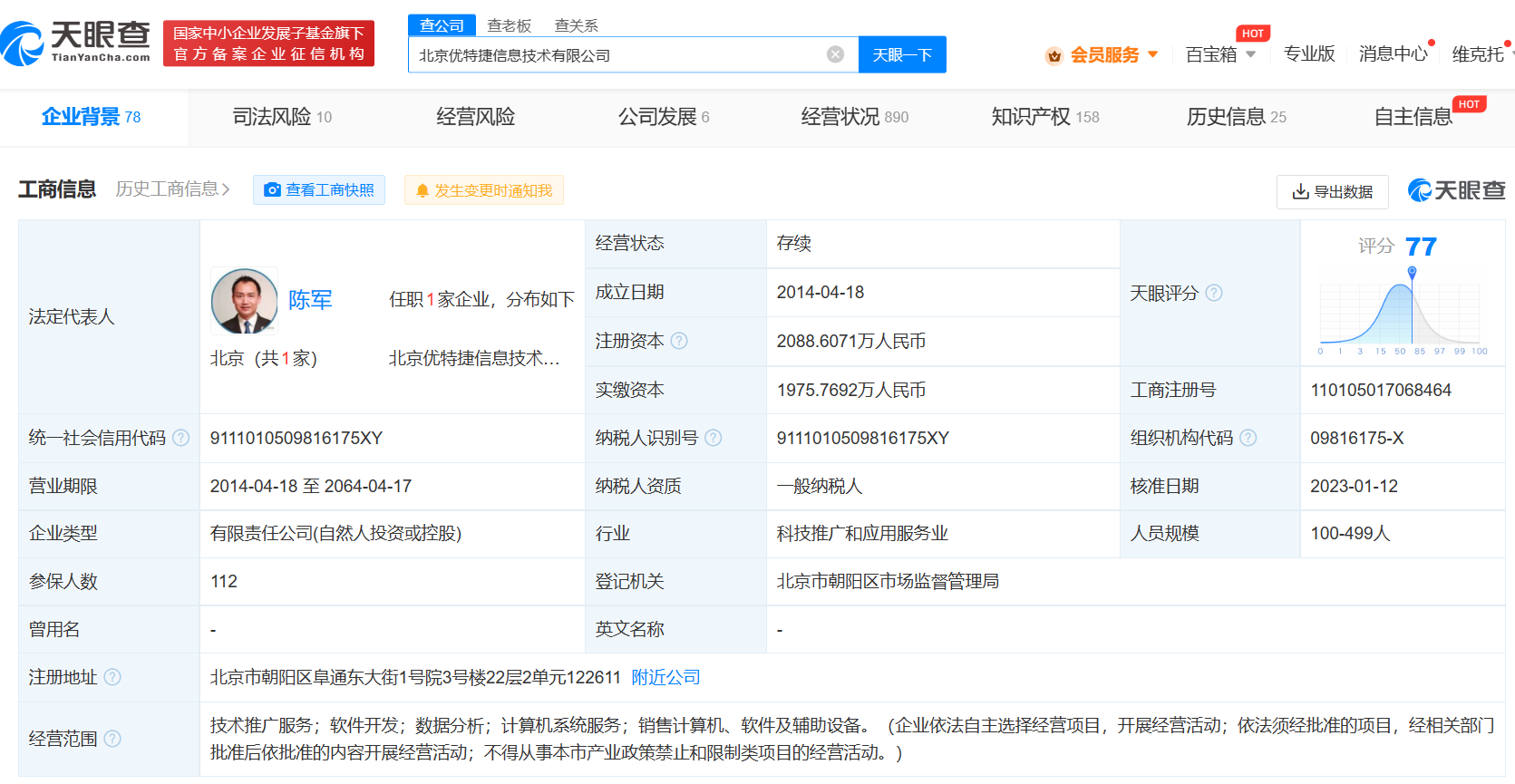Image resolution: width=1515 pixels, height=784 pixels.
Task: Clear the search box with X icon
Action: click(x=835, y=54)
